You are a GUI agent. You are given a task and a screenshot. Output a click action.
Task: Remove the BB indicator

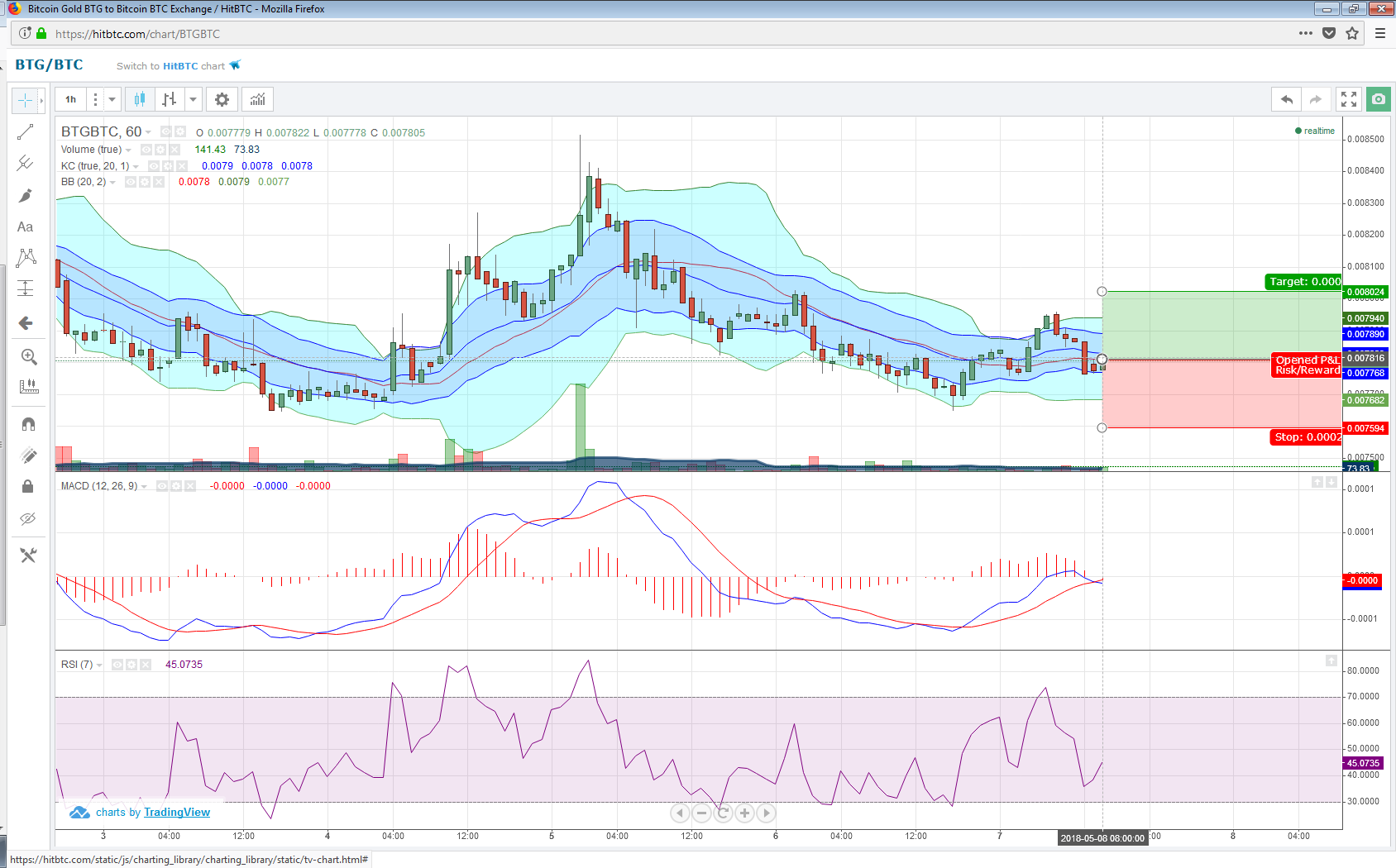point(159,182)
